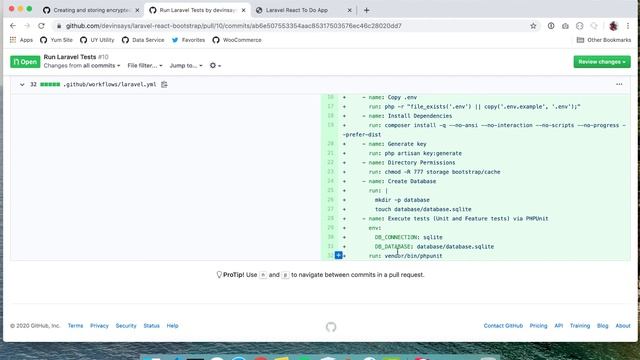Image resolution: width=640 pixels, height=360 pixels.
Task: Open the Pricing footer link
Action: coord(538,326)
